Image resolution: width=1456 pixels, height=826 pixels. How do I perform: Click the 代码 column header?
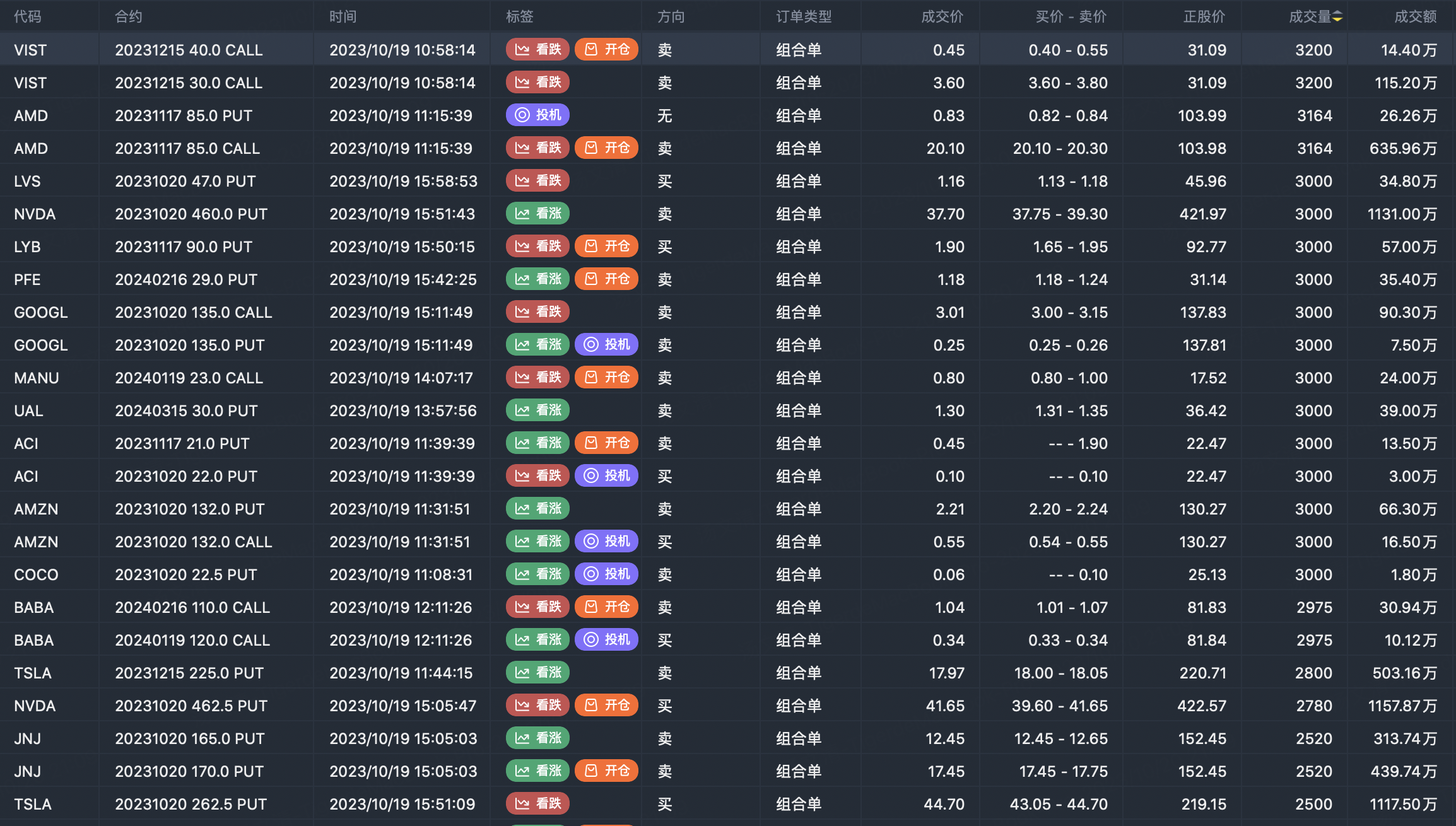[x=28, y=16]
